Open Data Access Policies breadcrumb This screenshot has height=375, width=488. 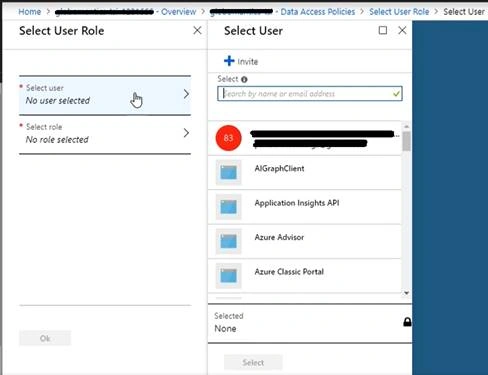coord(318,12)
